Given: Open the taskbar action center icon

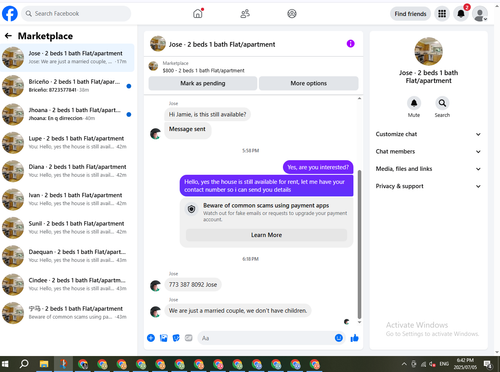Looking at the screenshot, I should pos(488,364).
